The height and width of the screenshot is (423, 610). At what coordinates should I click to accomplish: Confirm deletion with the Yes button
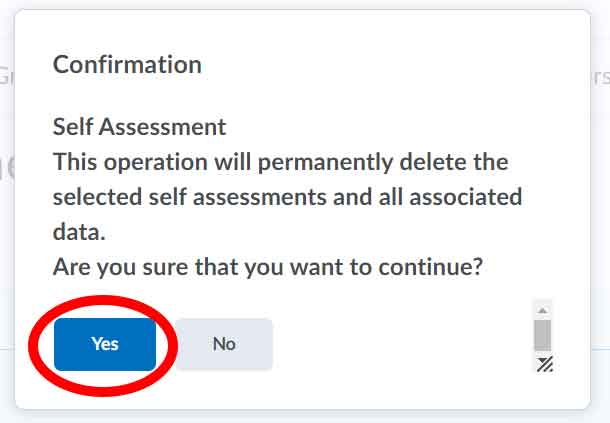point(105,344)
